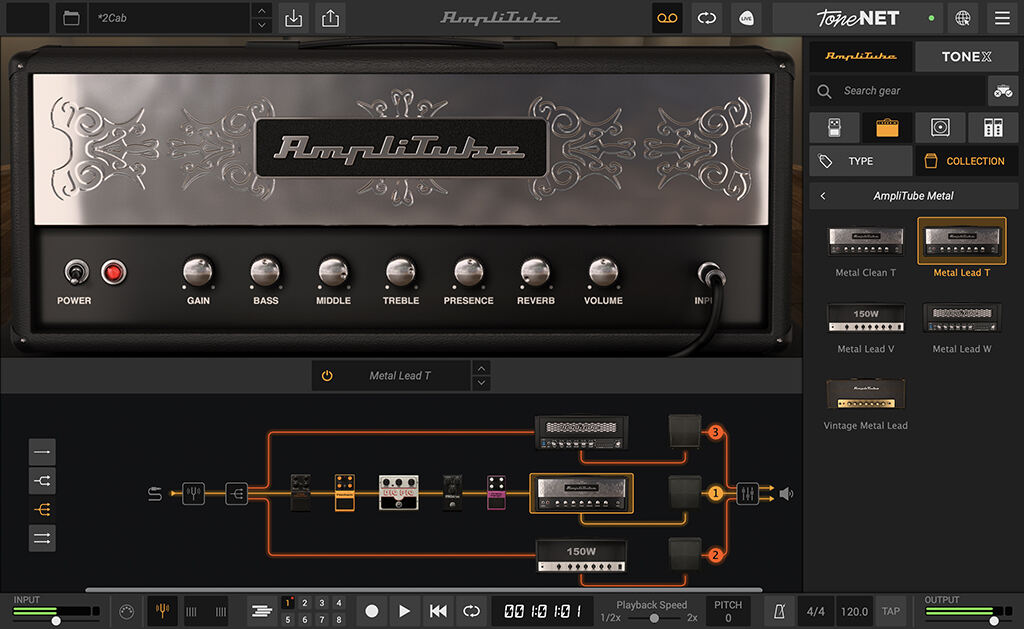Open the looper in the top toolbar
This screenshot has height=629, width=1024.
pyautogui.click(x=667, y=18)
